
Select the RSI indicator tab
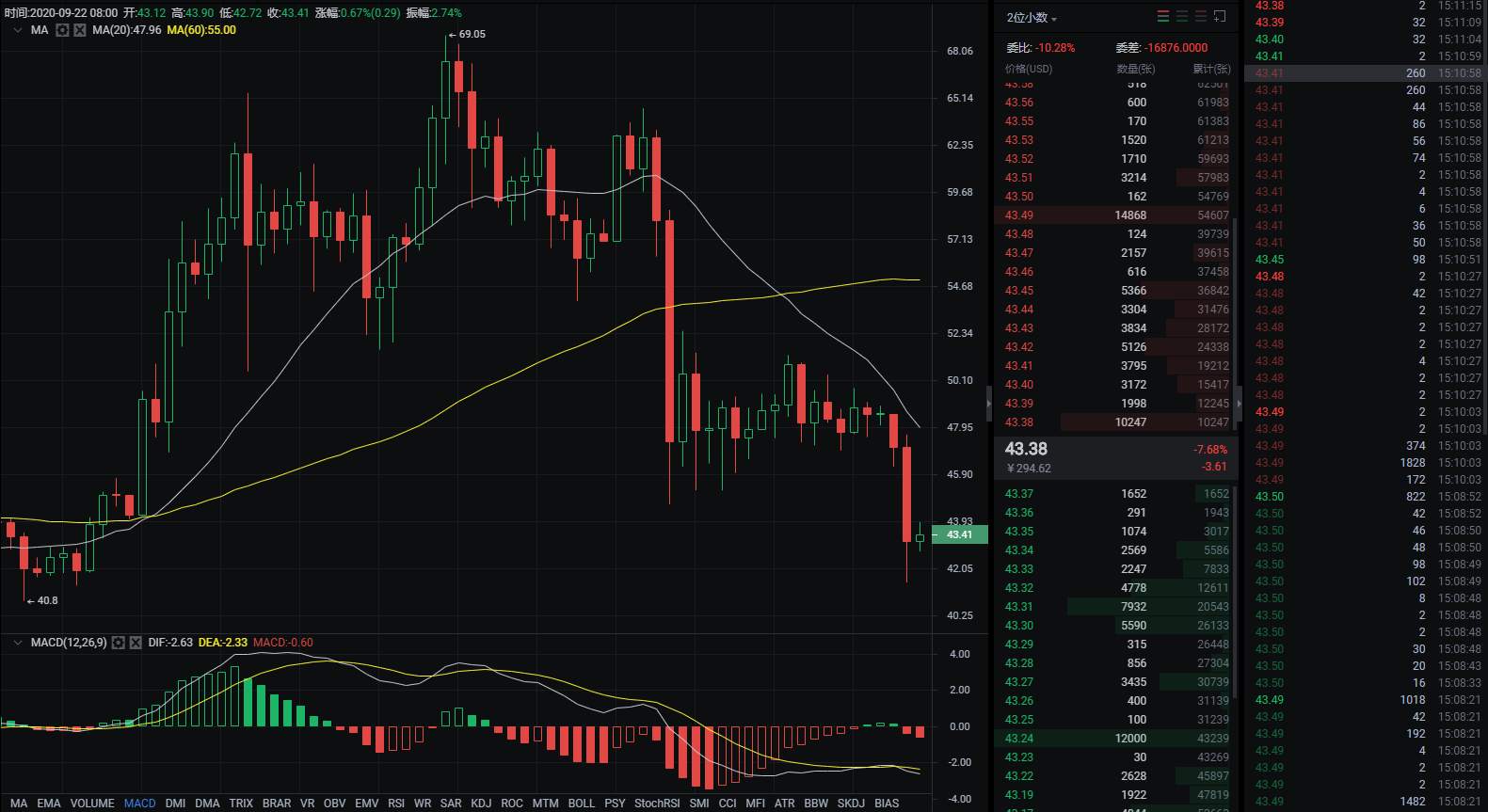[396, 804]
